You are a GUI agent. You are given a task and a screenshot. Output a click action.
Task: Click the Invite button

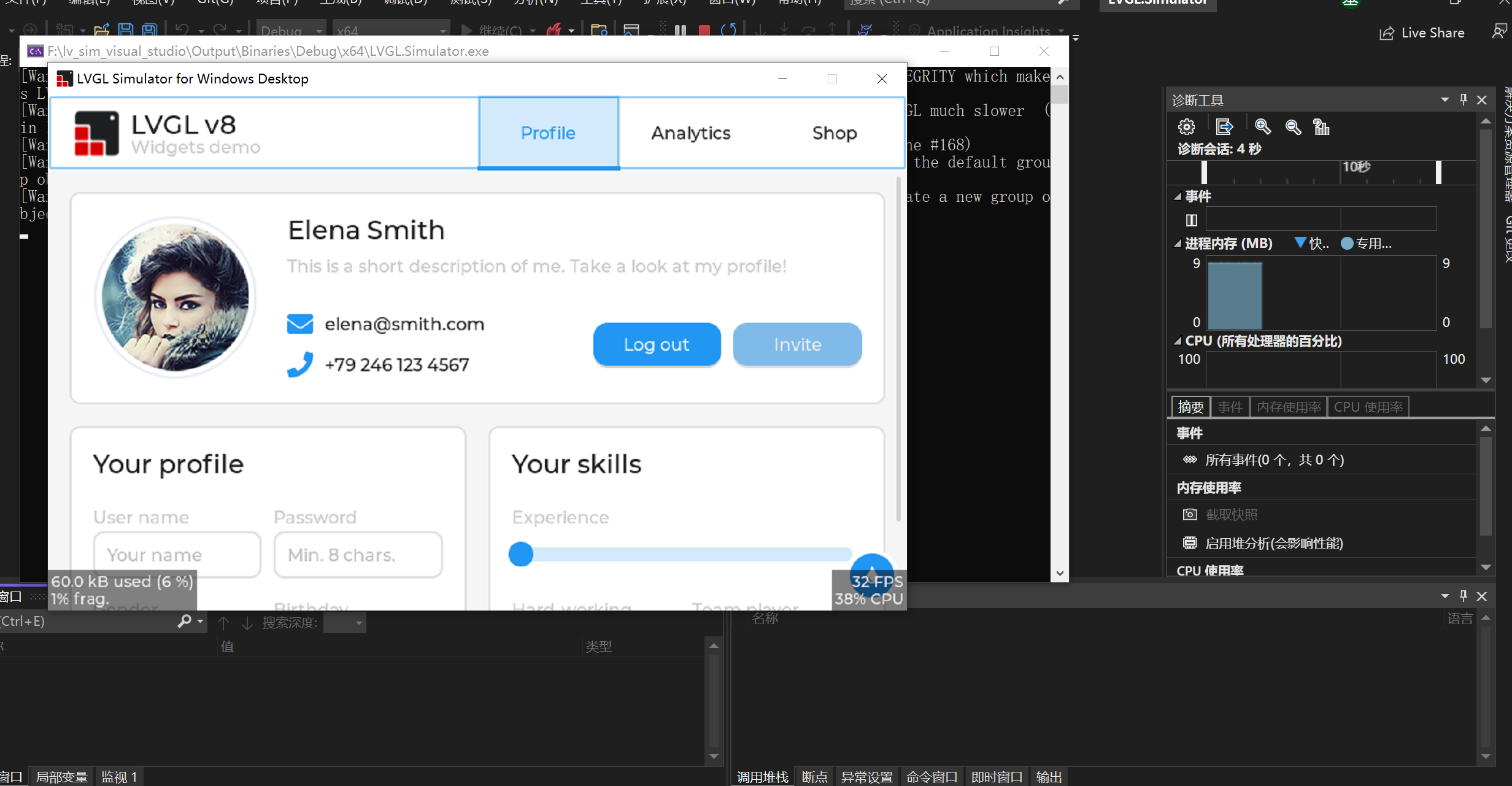(x=796, y=344)
